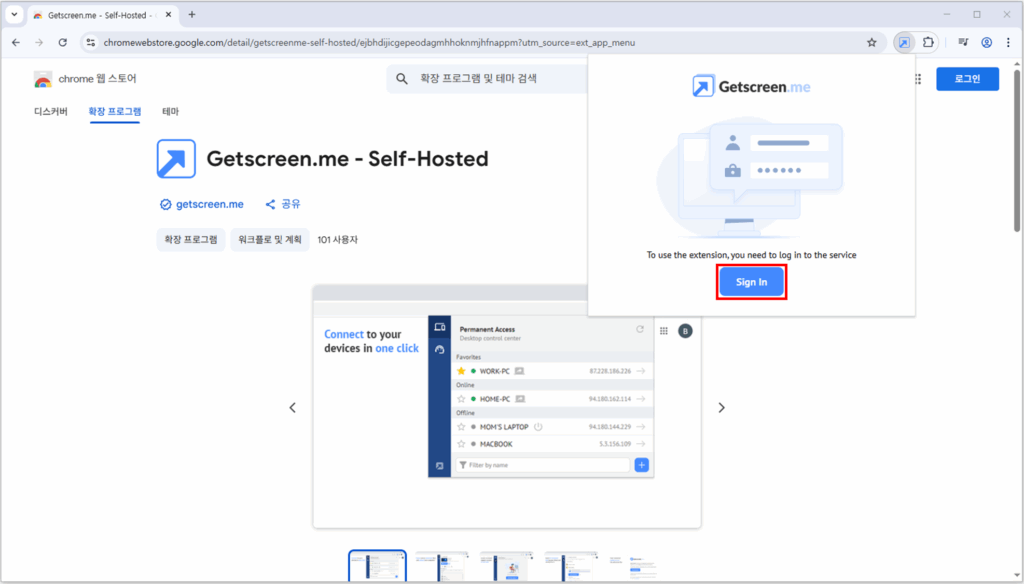1024x584 pixels.
Task: Click the Sign In button
Action: [751, 282]
